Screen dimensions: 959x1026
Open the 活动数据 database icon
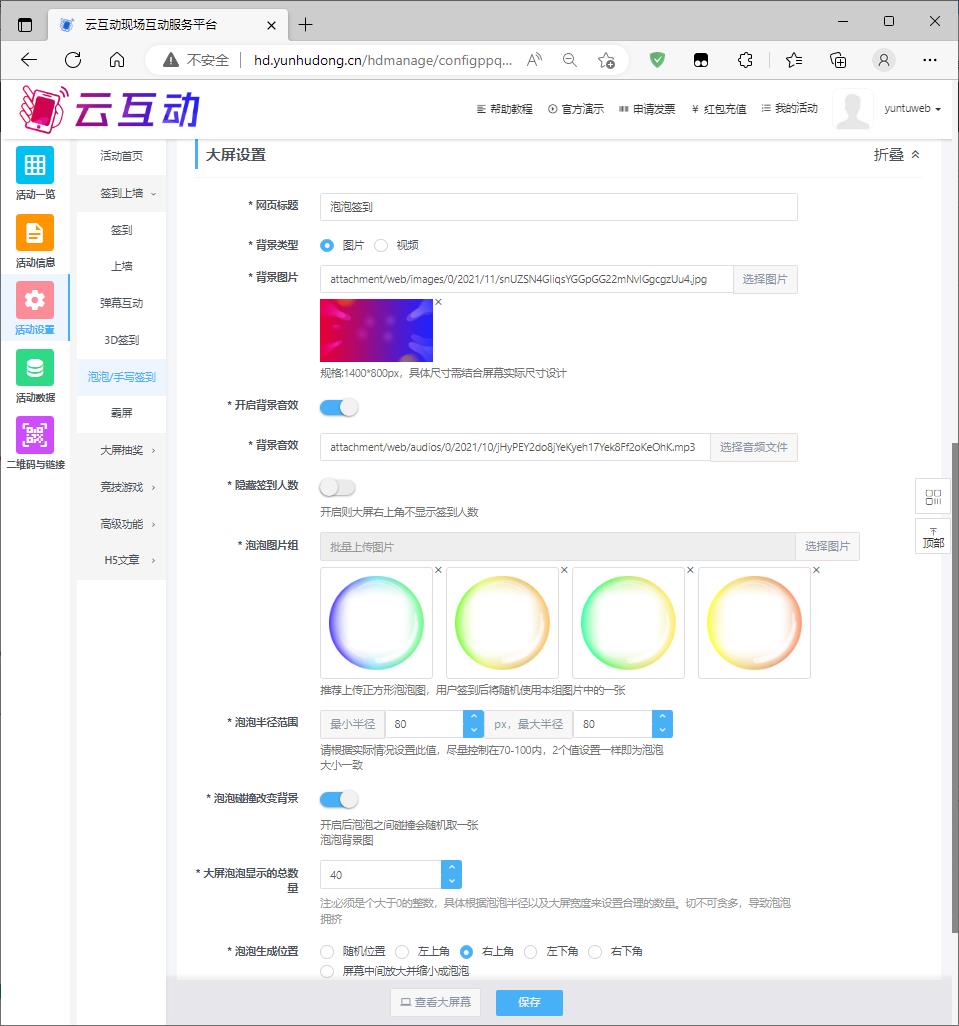[35, 368]
